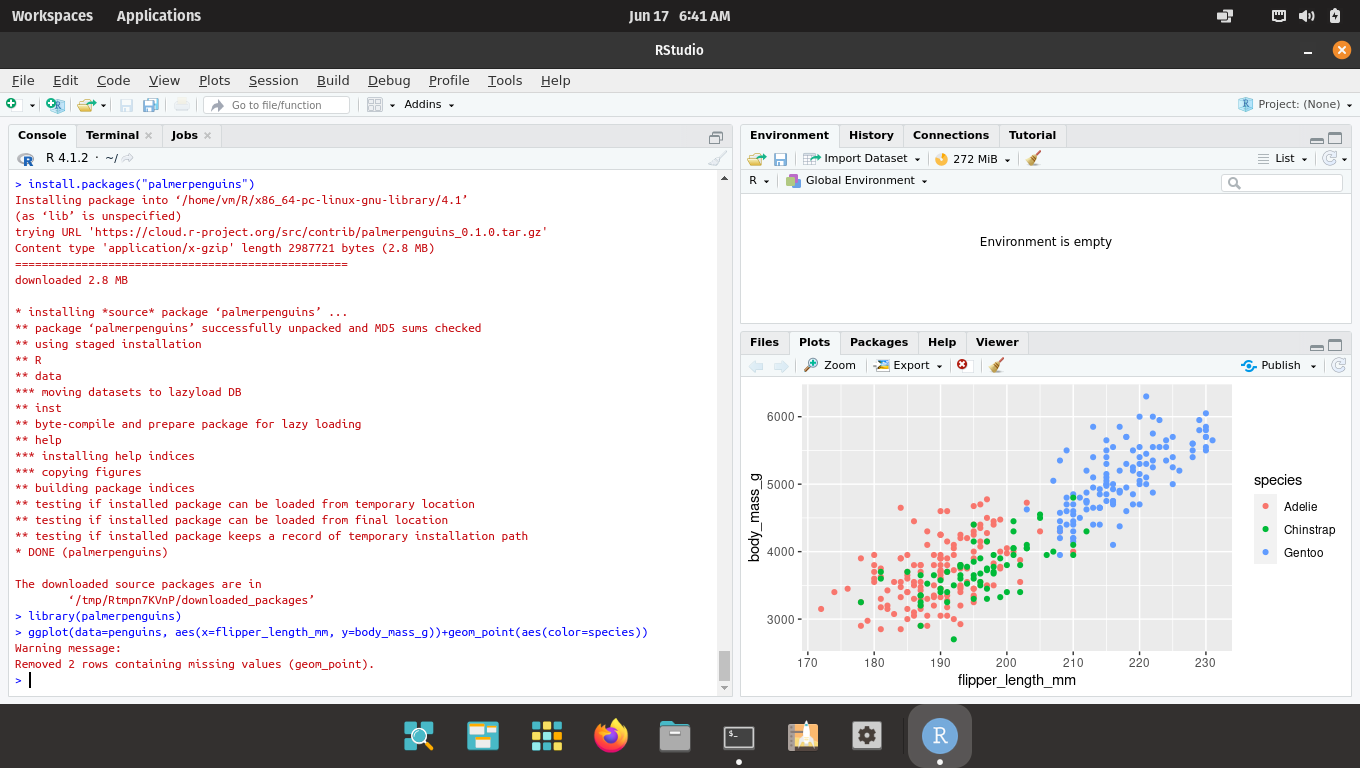1360x768 pixels.
Task: Open the R language selector dropdown
Action: point(759,180)
